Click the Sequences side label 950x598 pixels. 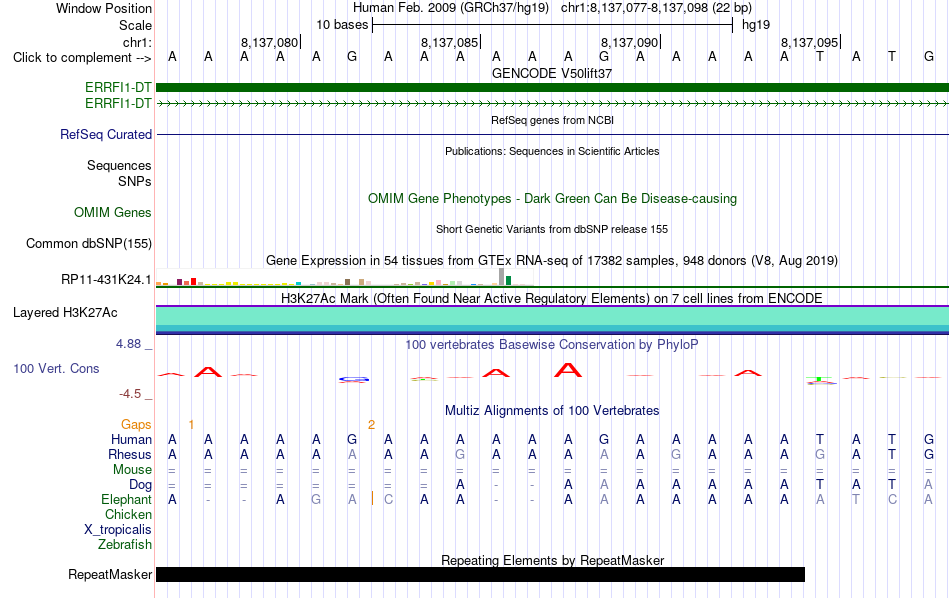pos(119,165)
